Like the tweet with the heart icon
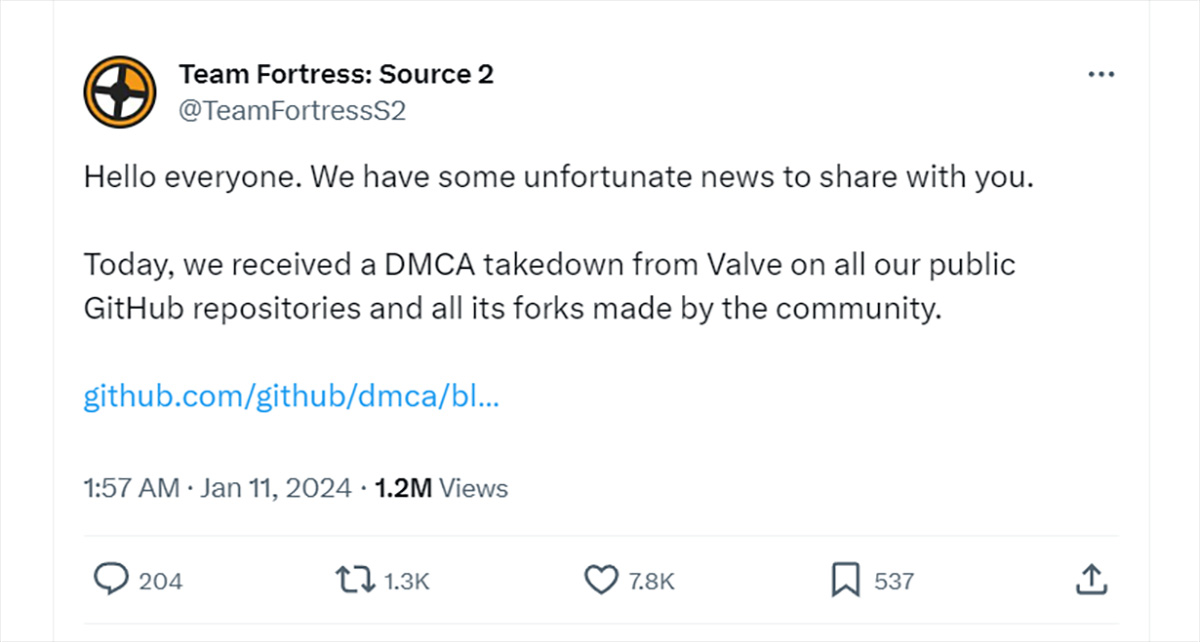 pos(601,579)
